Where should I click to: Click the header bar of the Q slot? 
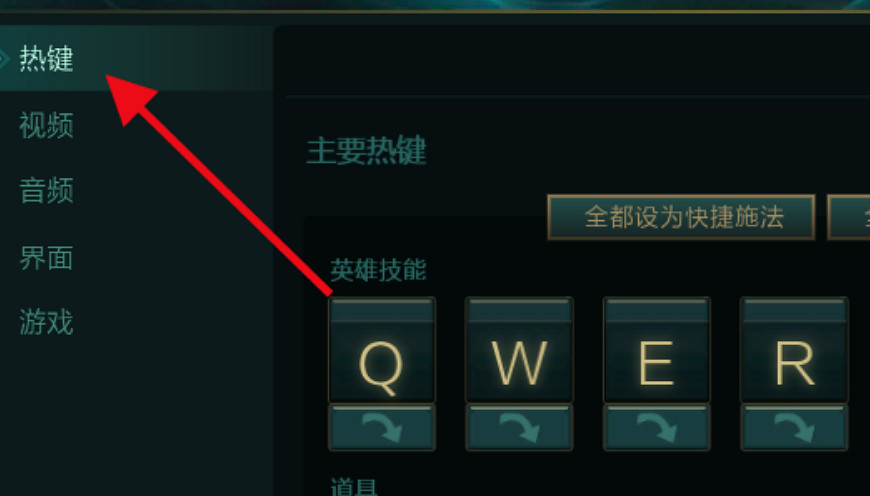pos(382,310)
